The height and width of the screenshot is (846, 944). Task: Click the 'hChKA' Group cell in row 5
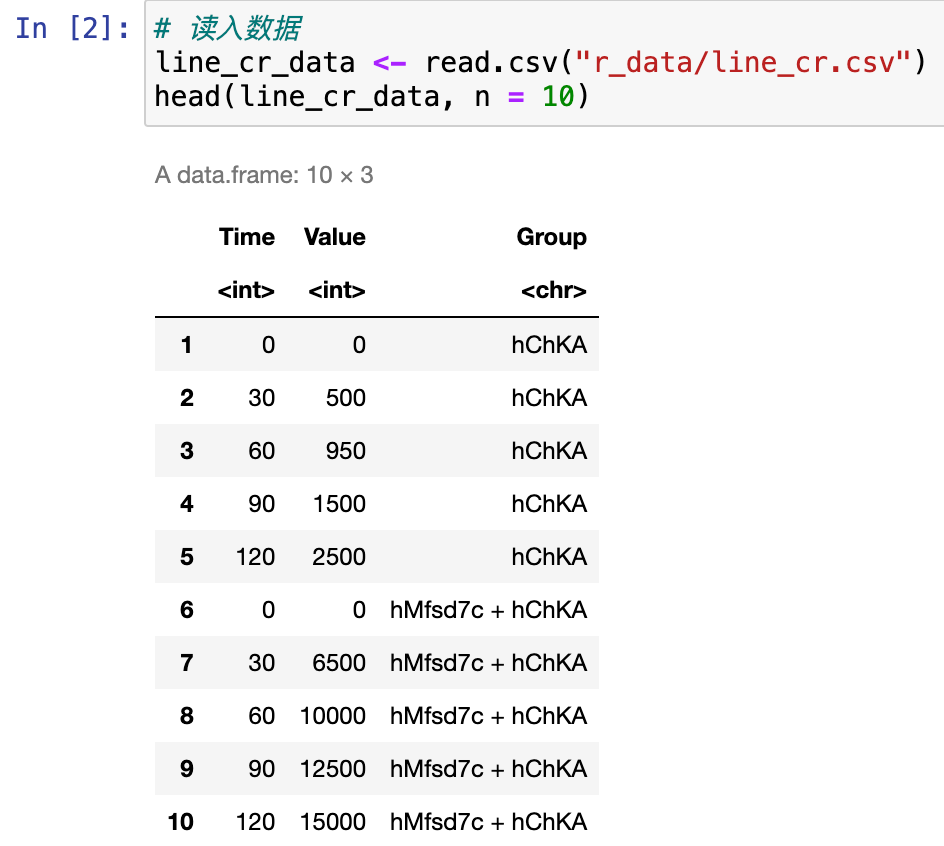click(x=549, y=557)
